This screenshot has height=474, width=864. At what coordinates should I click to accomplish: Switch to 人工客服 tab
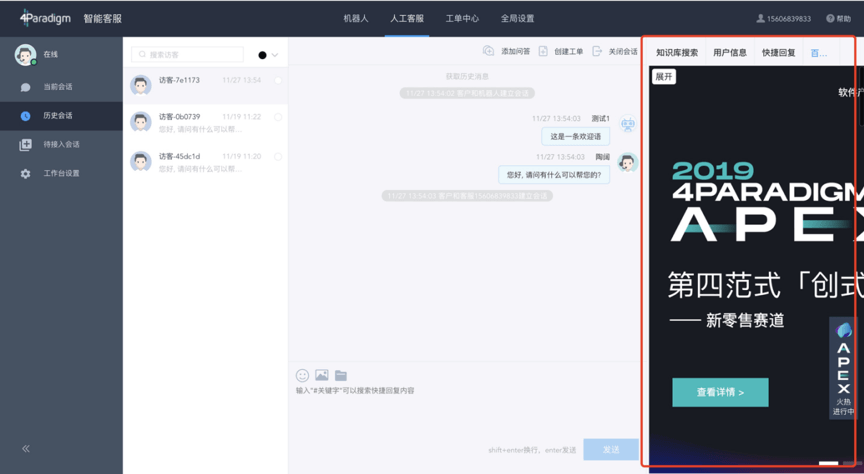407,19
